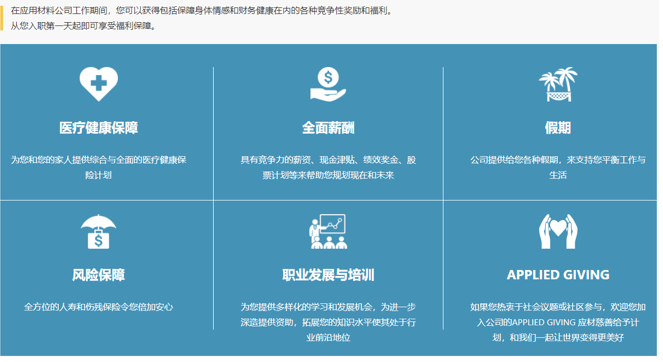Select the 假期 heading
The image size is (663, 362).
[558, 128]
